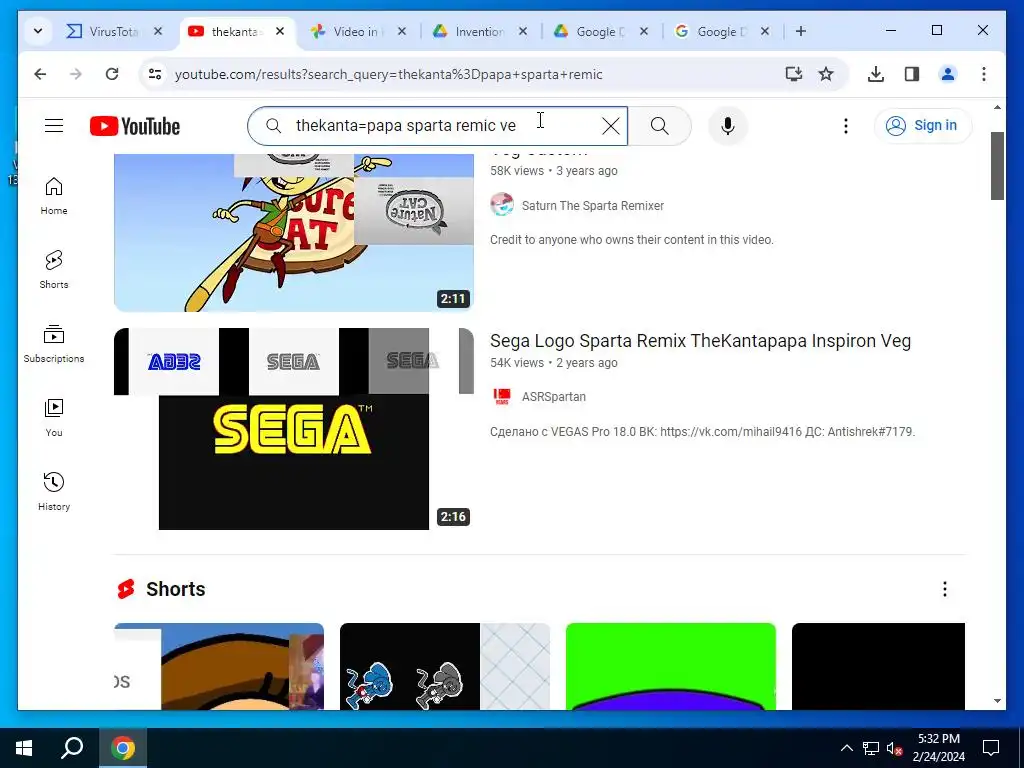
Task: View site information icon in address bar
Action: pos(155,74)
